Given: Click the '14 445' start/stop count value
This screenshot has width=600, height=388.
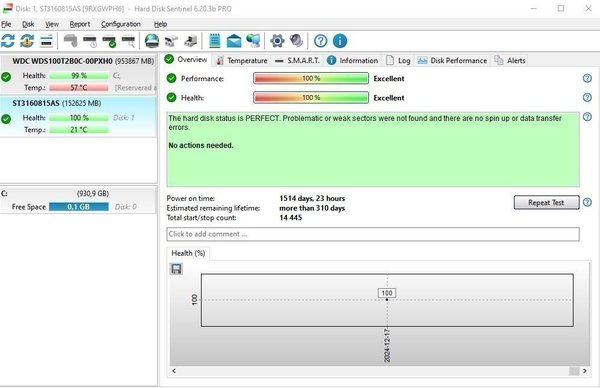Looking at the screenshot, I should tap(291, 218).
